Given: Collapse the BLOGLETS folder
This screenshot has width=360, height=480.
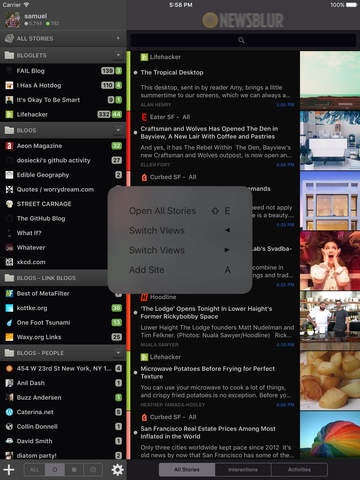Looking at the screenshot, I should click(118, 55).
